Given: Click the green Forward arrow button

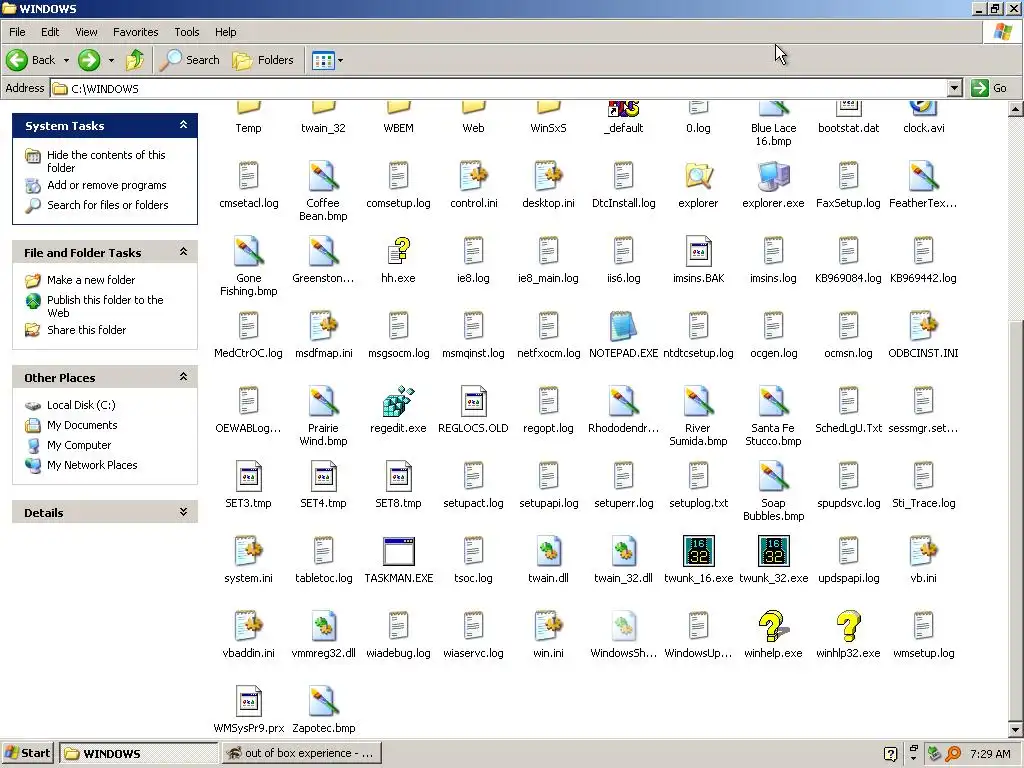Looking at the screenshot, I should [x=89, y=60].
